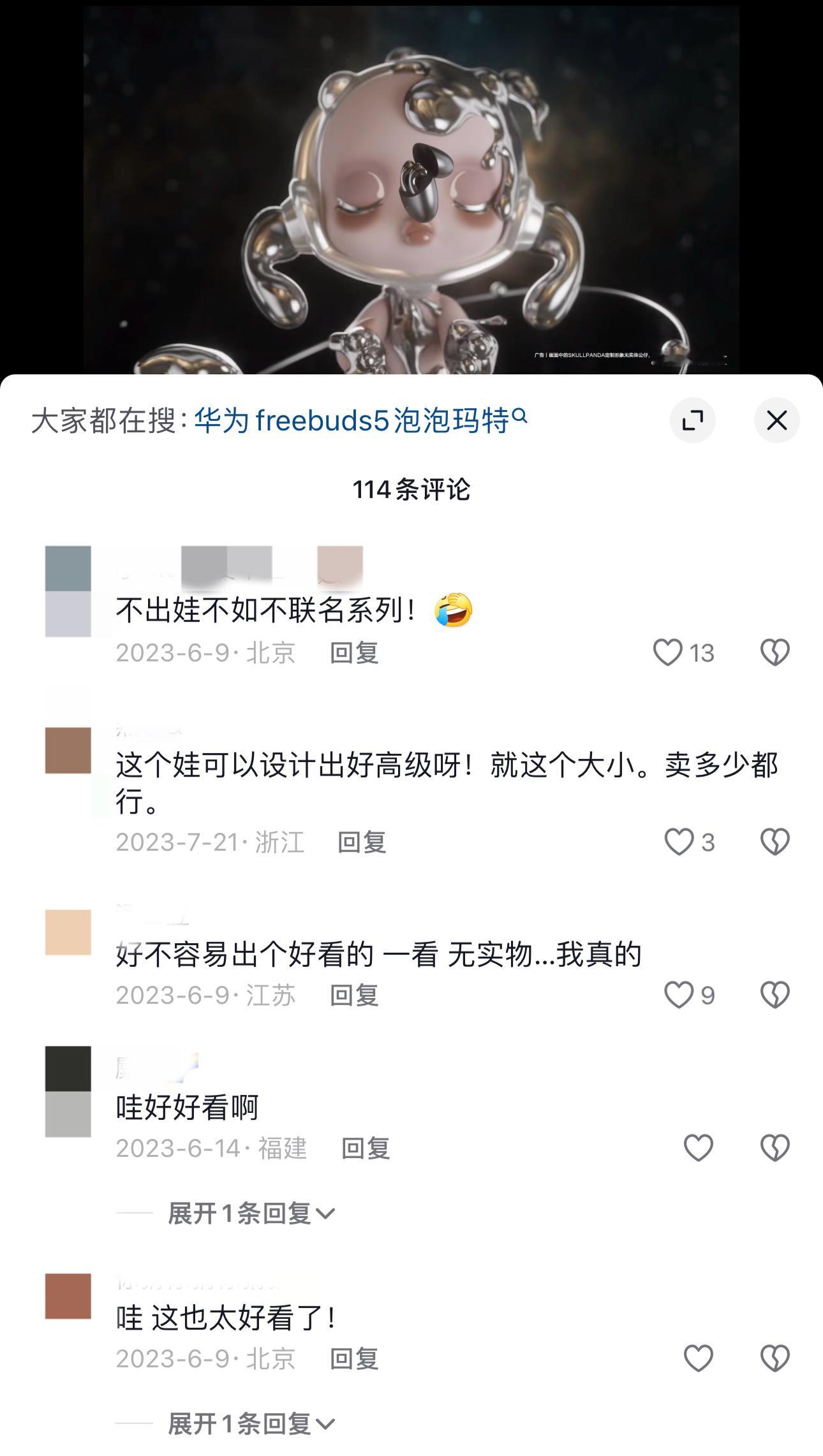Tap the heart on 哇 这也太好看了 comment

(x=698, y=1358)
